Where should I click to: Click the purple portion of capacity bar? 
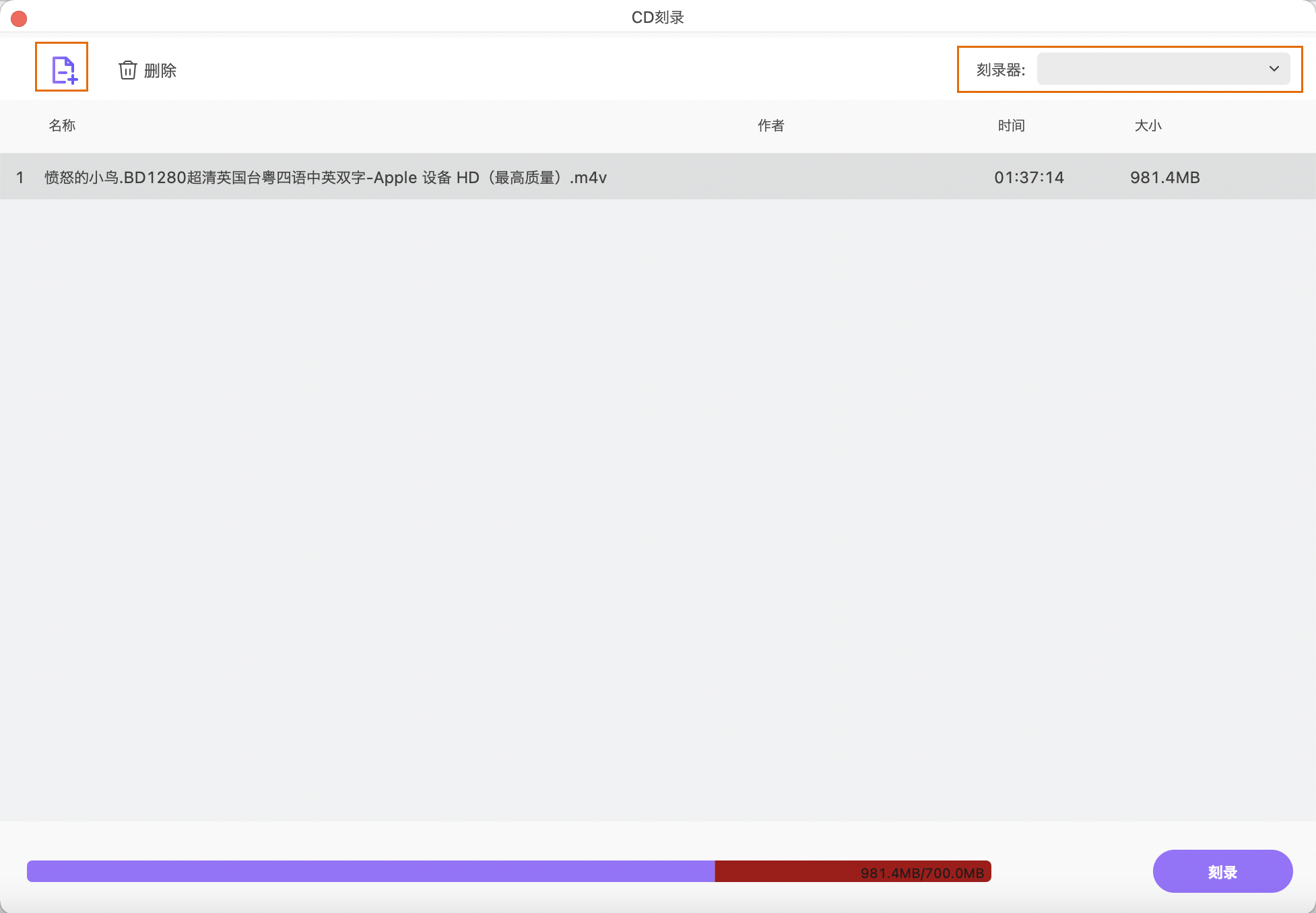(370, 871)
